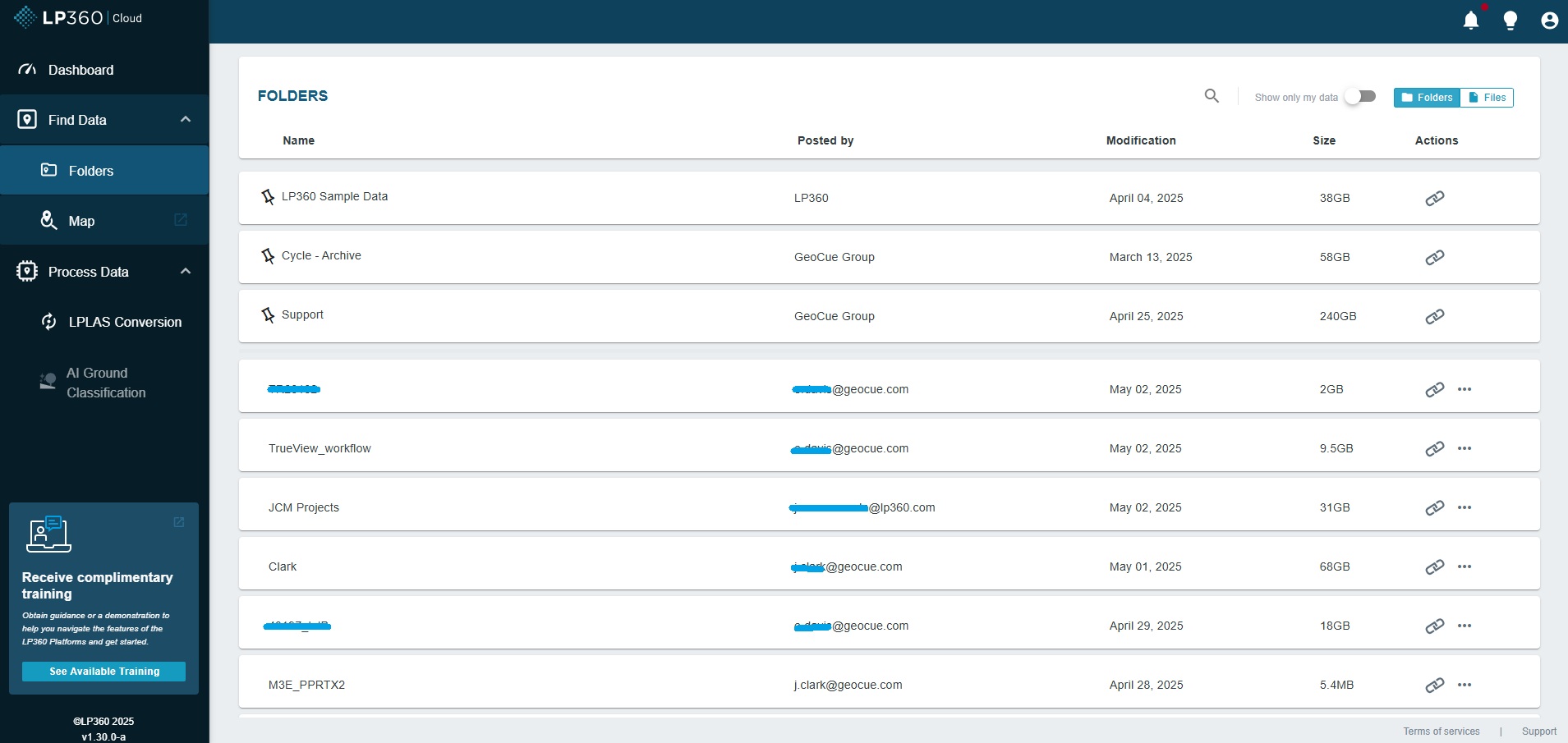Click pin icon beside Cycle - Archive

[x=268, y=256]
